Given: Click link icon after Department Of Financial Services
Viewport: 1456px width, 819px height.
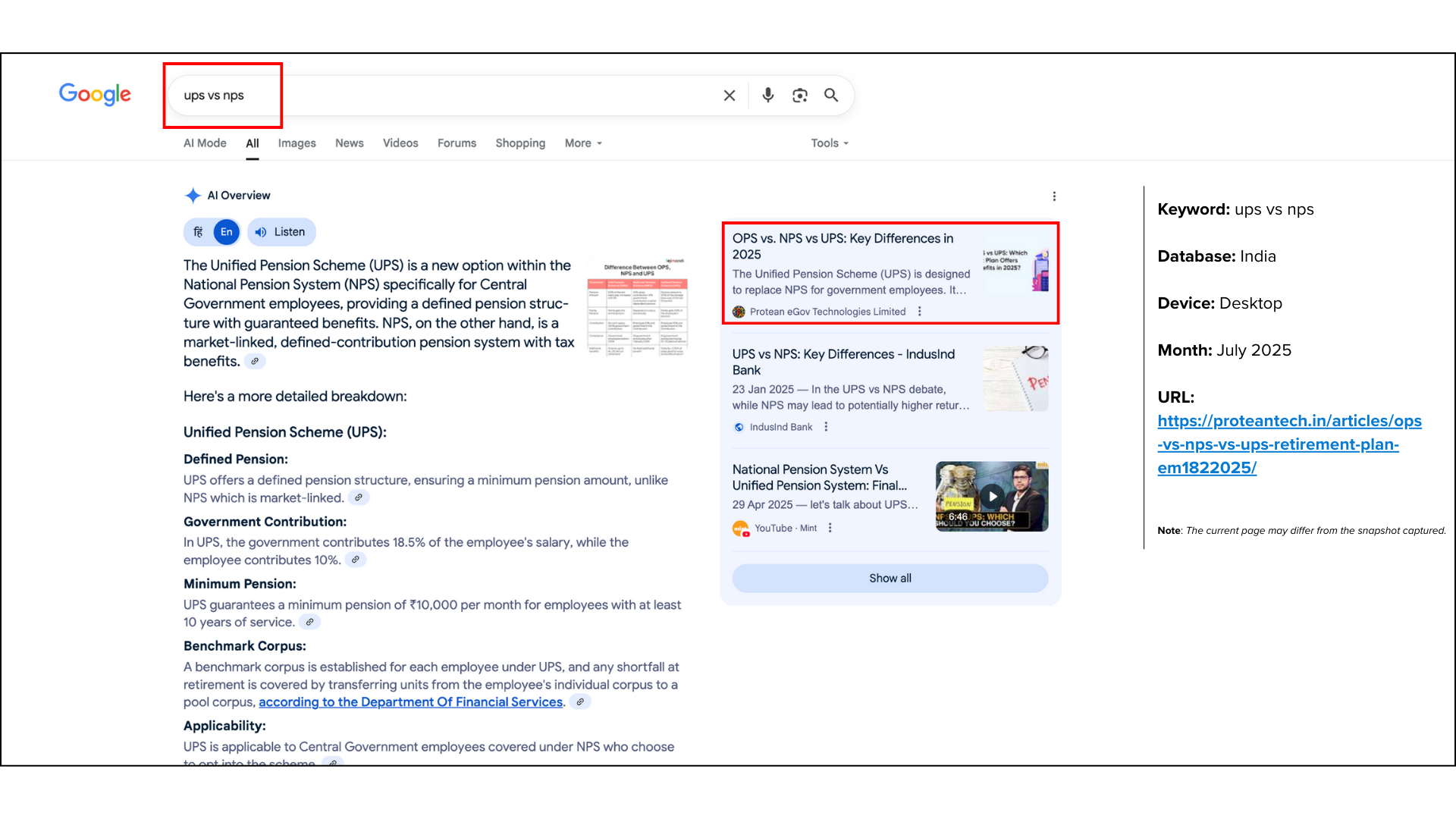Looking at the screenshot, I should 580,702.
